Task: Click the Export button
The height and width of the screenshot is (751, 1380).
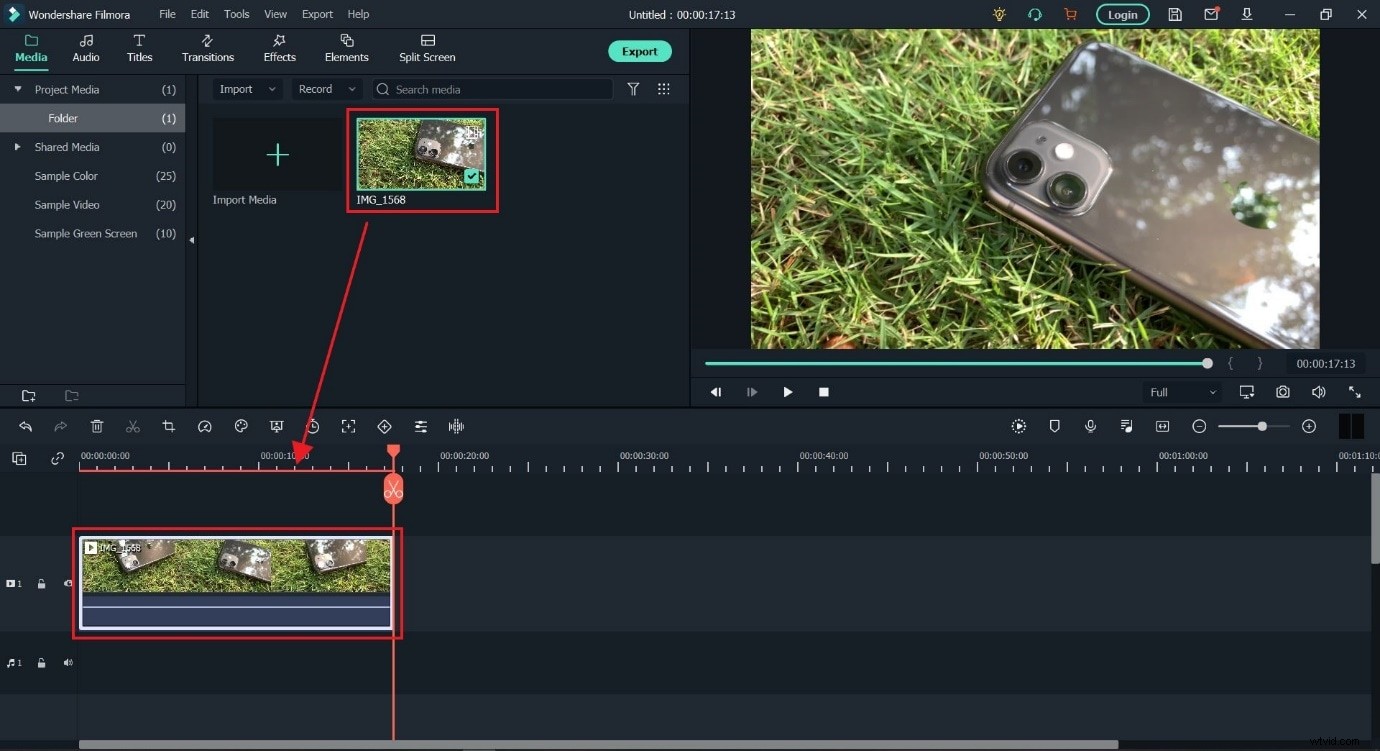Action: pyautogui.click(x=639, y=51)
